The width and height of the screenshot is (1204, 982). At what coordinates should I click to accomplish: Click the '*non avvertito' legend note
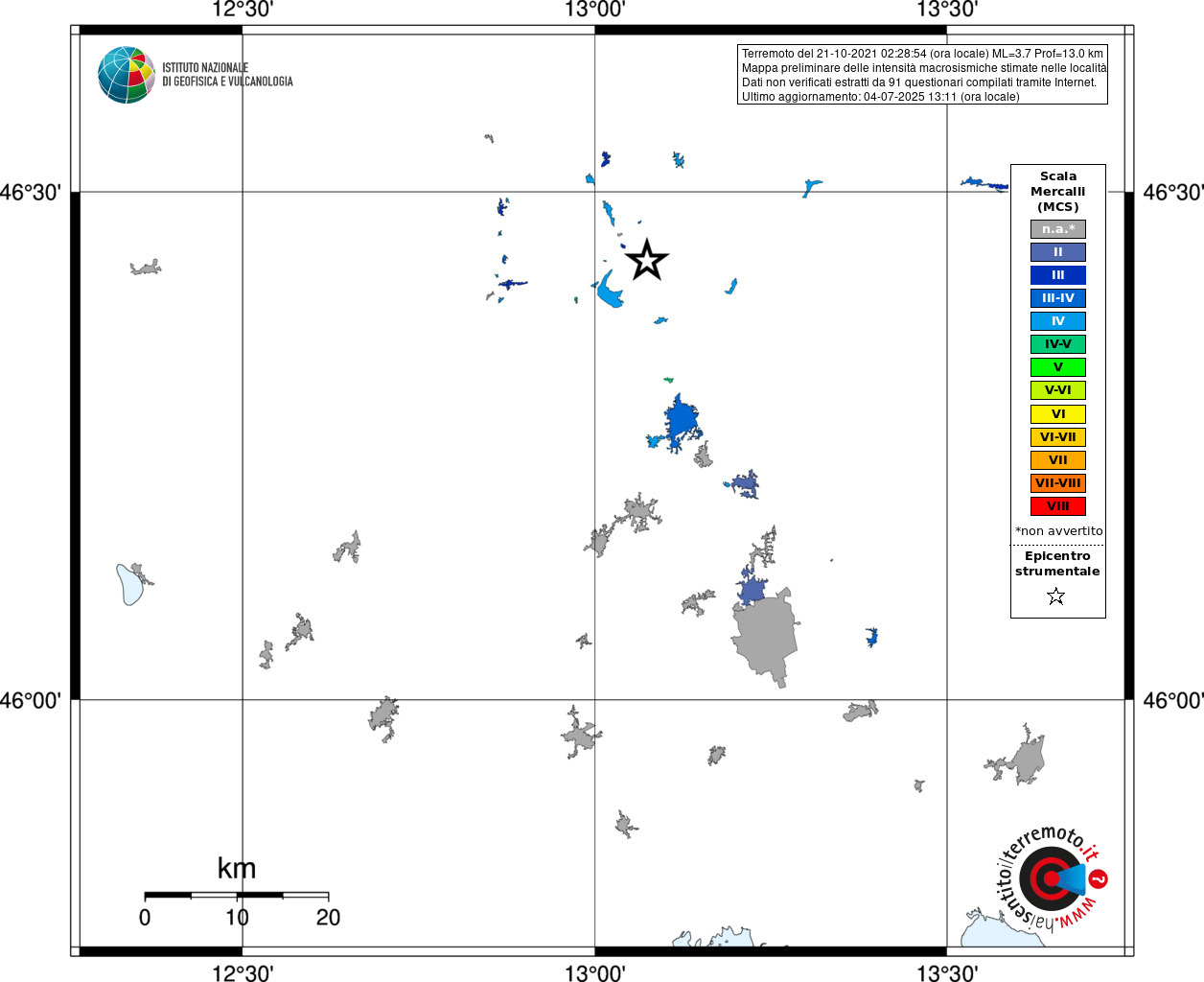(1058, 531)
